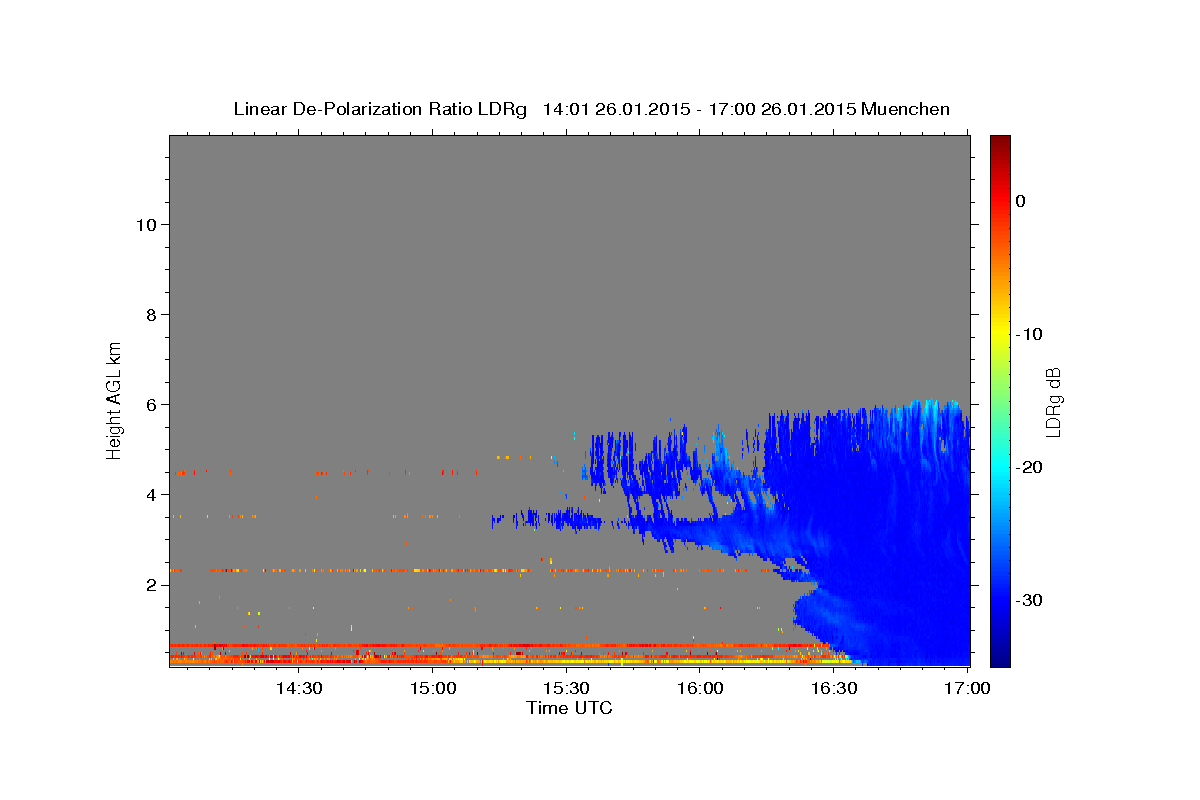Click the colorbar value label 0
The width and height of the screenshot is (1200, 800).
pos(1021,201)
